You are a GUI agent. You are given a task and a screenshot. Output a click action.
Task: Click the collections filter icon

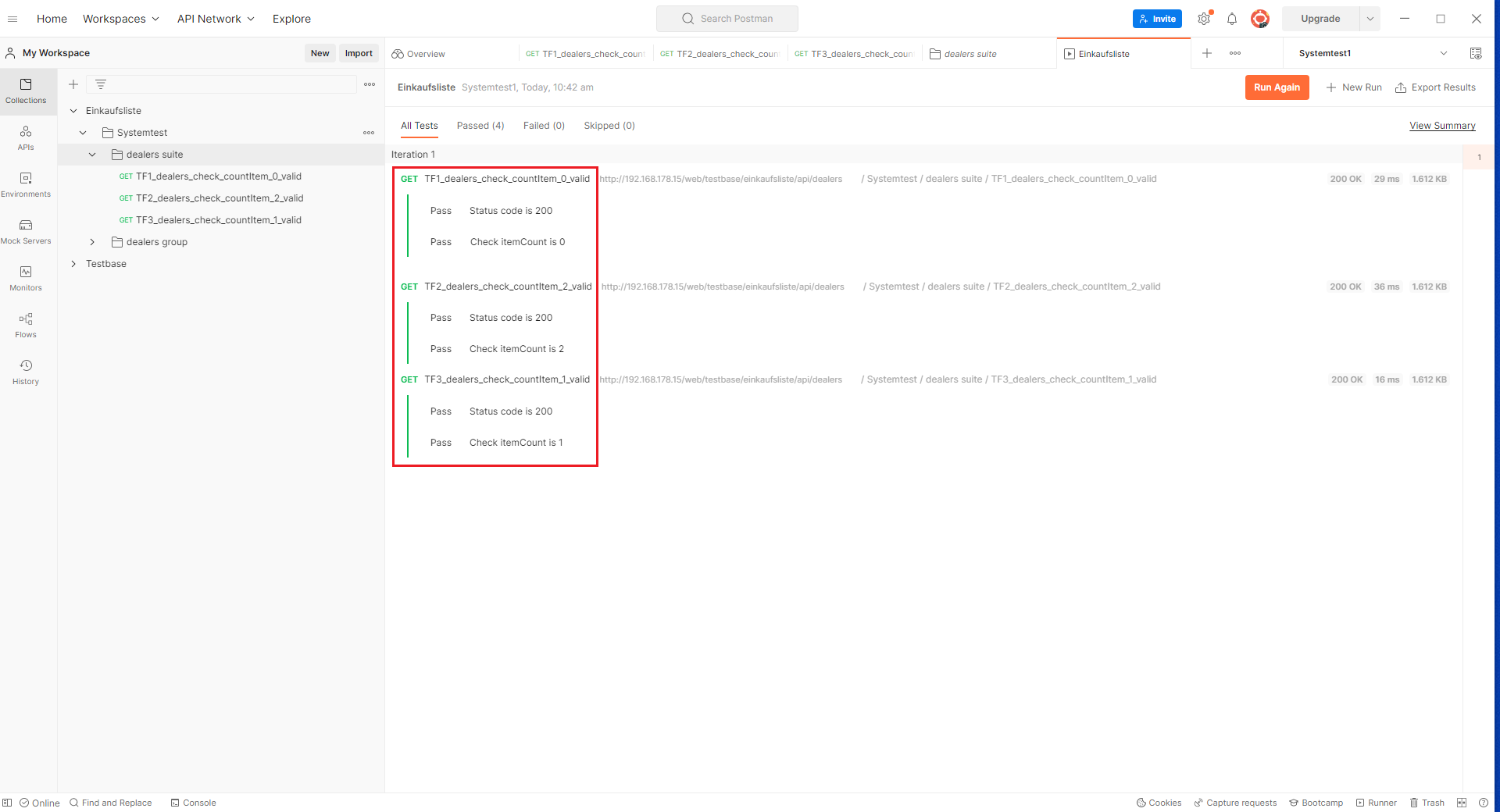pos(101,84)
